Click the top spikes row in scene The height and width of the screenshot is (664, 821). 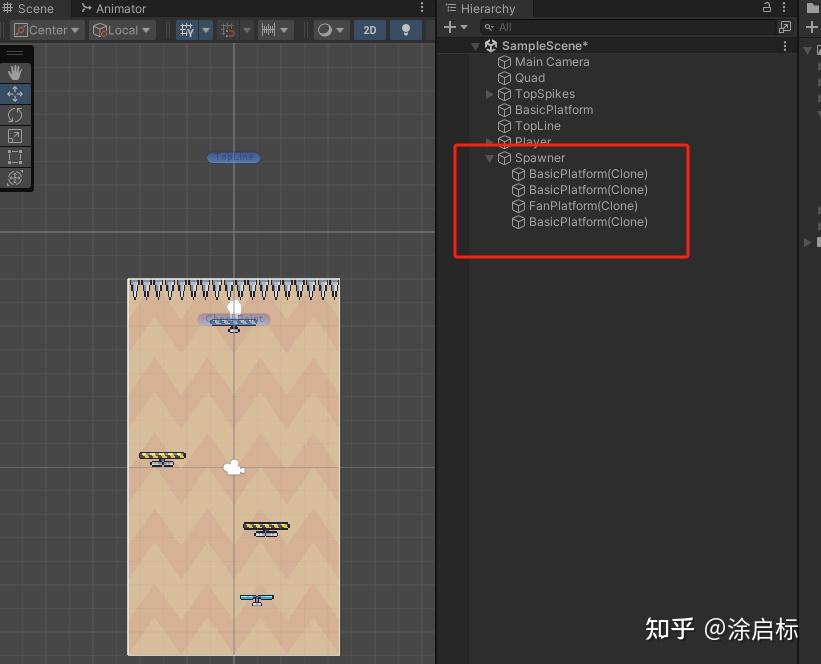point(234,290)
